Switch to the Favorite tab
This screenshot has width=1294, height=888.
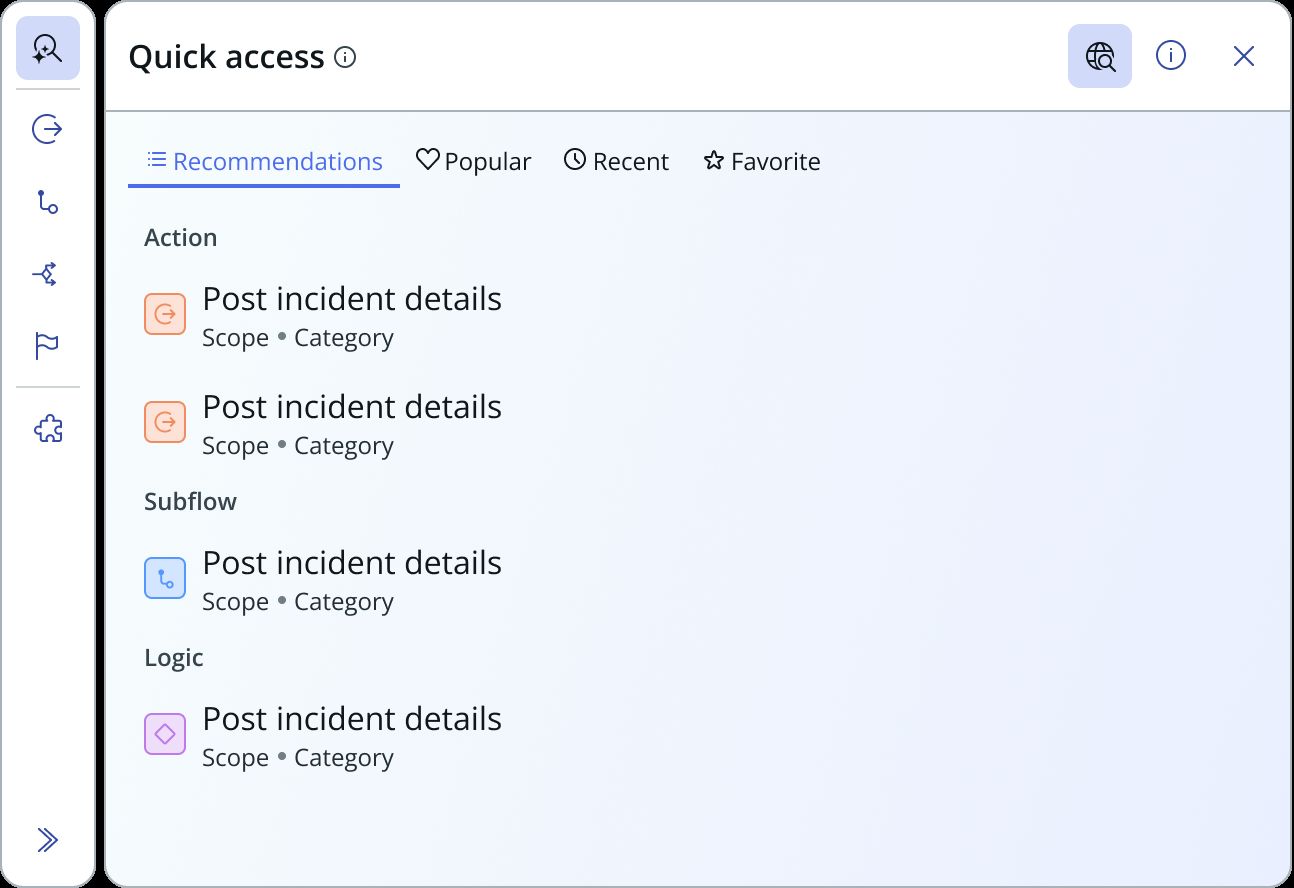pos(761,162)
